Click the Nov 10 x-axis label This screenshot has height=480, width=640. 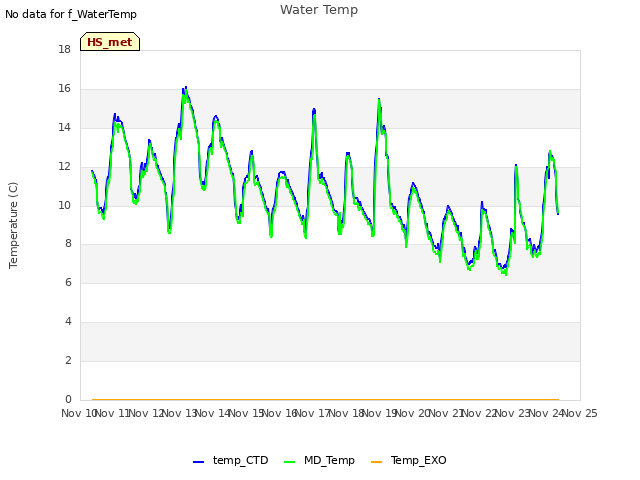click(x=79, y=413)
